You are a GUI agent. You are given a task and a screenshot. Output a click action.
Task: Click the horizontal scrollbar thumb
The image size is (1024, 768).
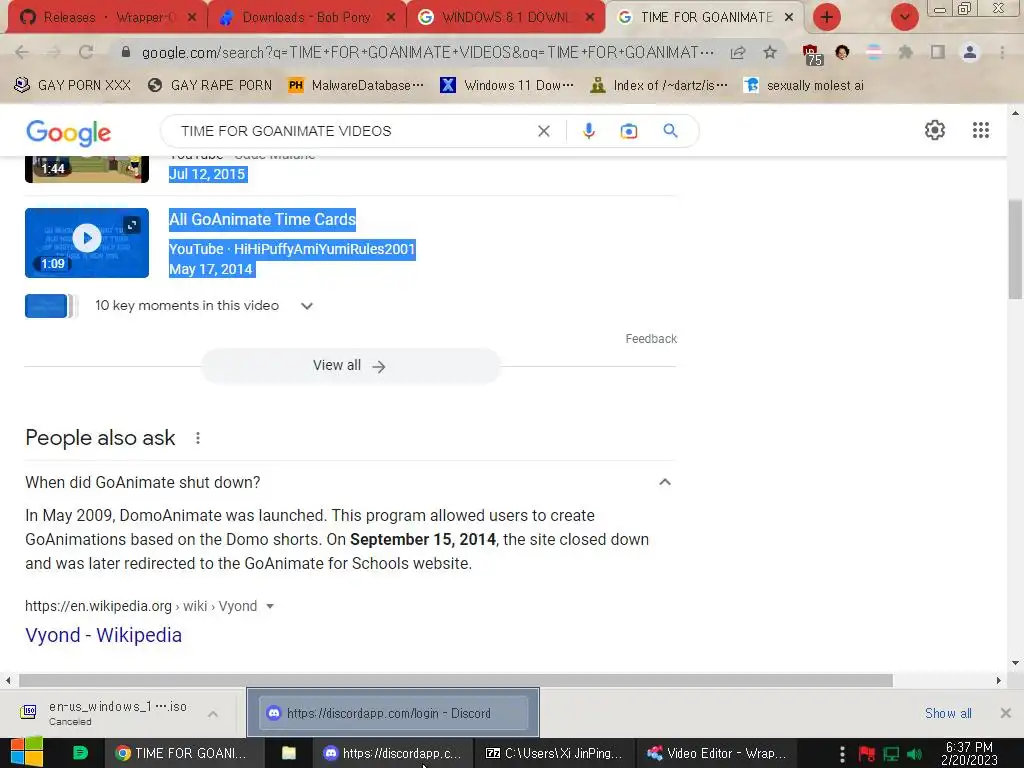[455, 680]
